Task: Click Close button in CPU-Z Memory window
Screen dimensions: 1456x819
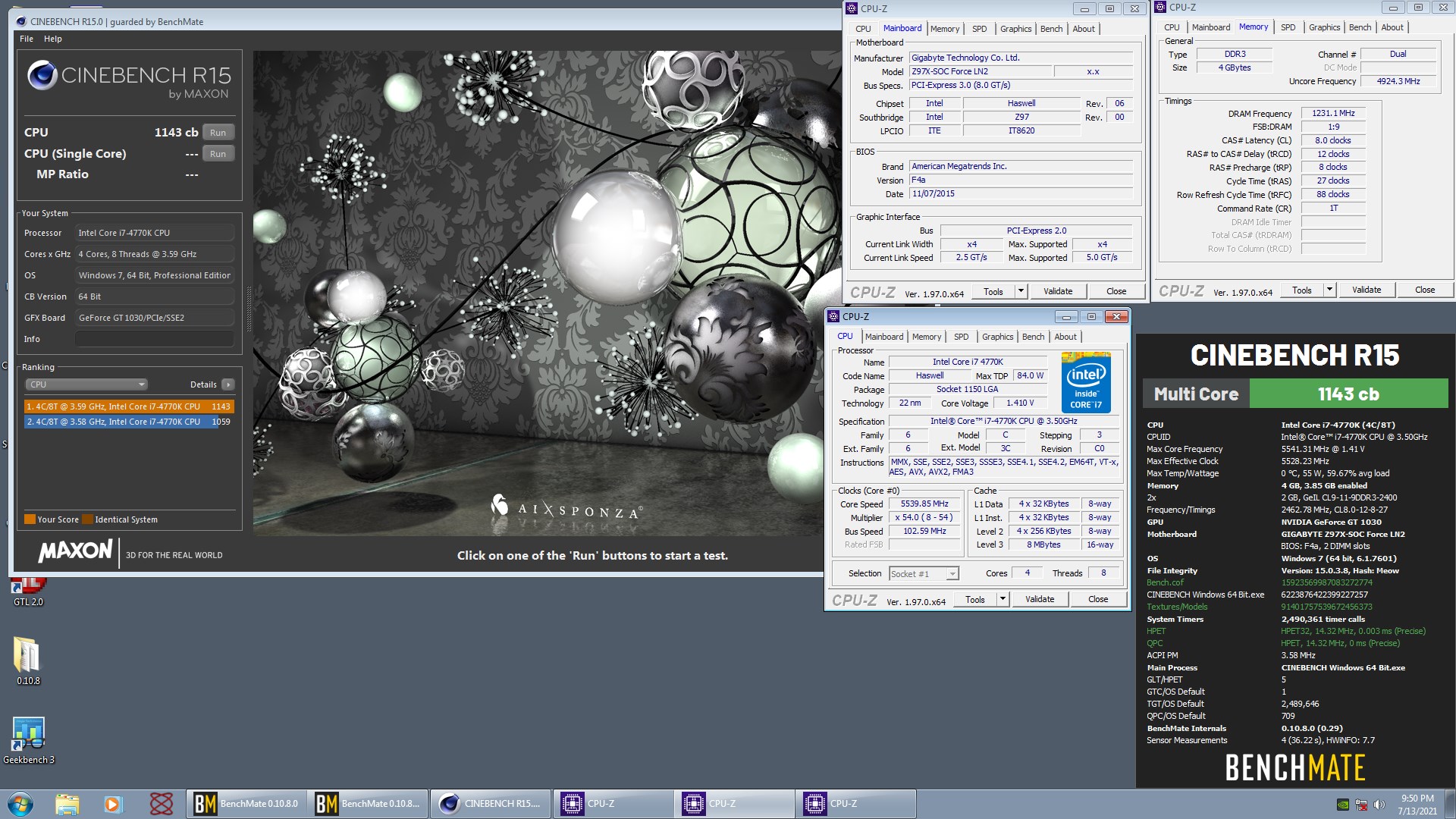Action: tap(1425, 290)
